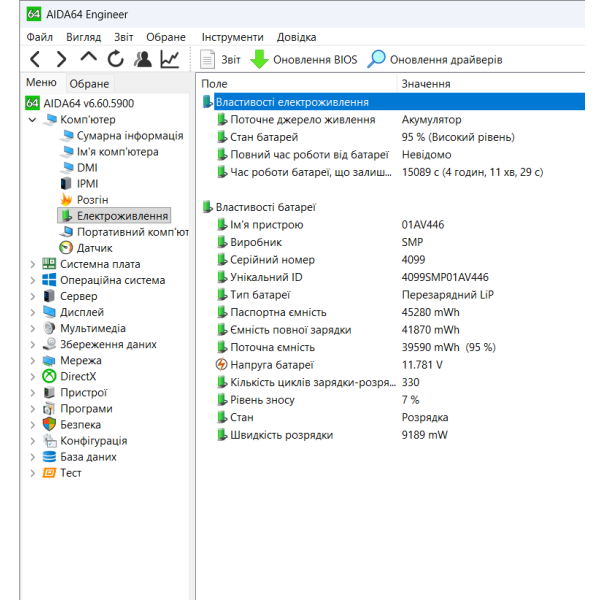
Task: Expand the Програми node
Action: (x=33, y=409)
